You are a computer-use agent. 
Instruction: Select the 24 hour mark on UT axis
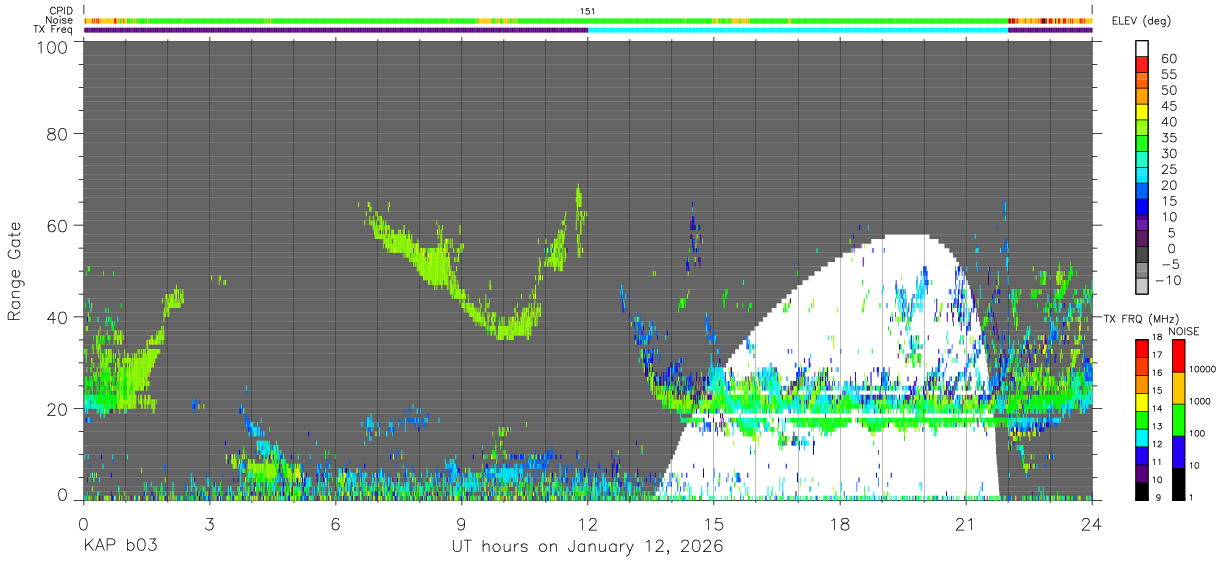[1092, 523]
